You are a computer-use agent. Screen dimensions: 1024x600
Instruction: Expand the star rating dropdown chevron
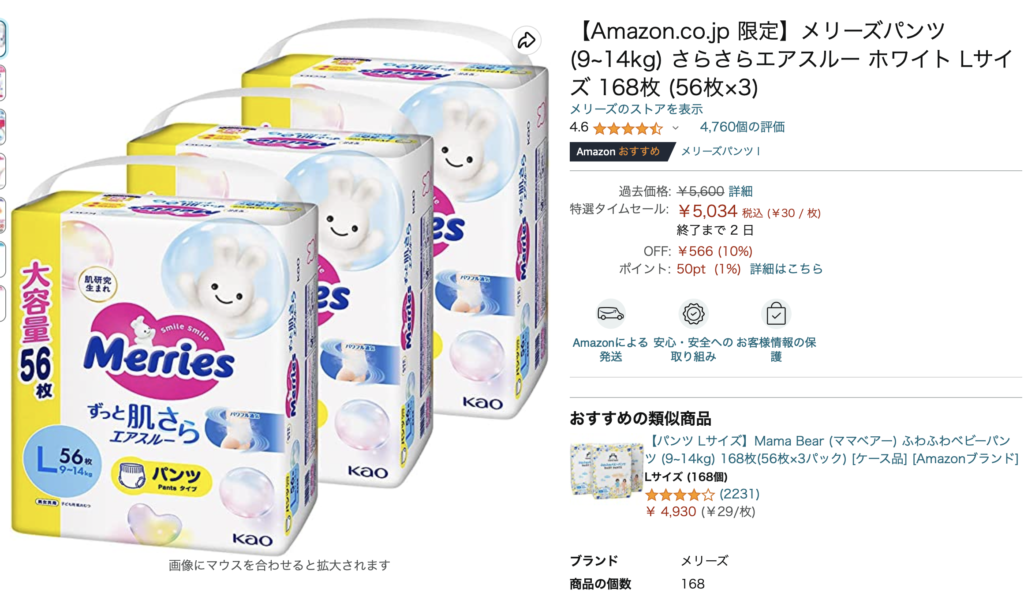point(675,128)
